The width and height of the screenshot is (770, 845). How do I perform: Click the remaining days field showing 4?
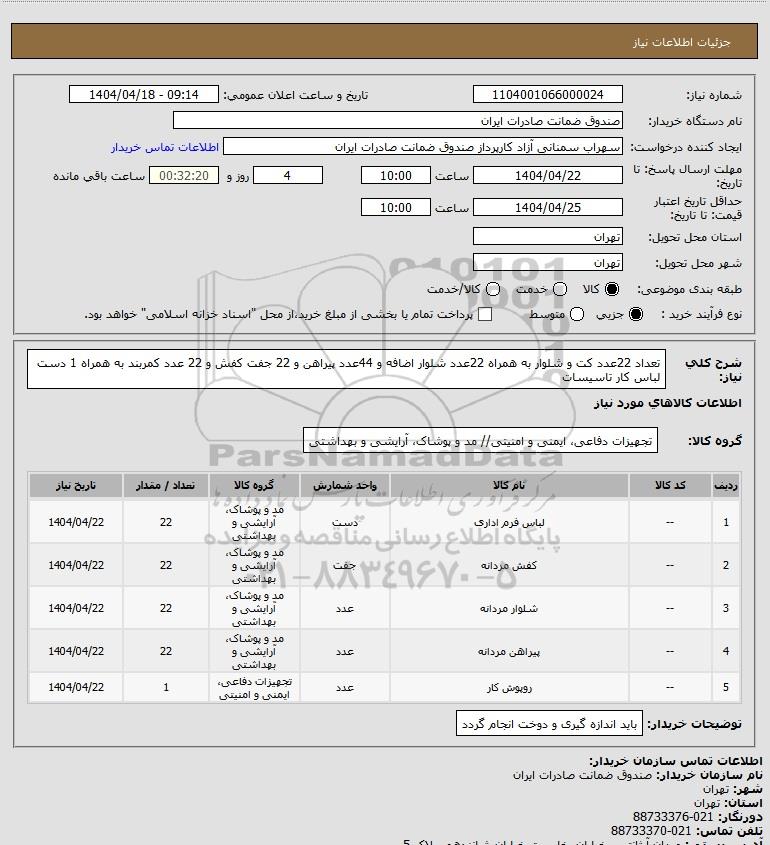[288, 176]
